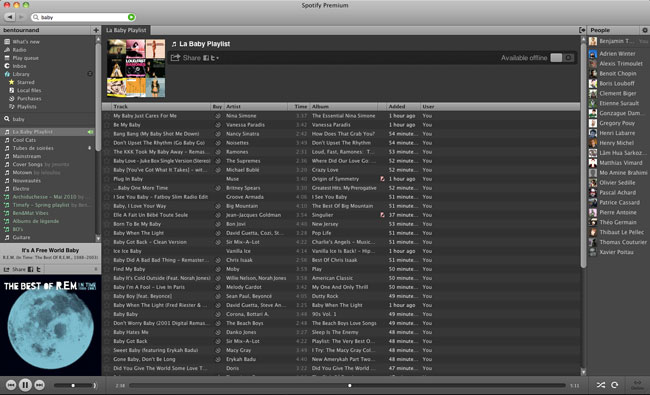Toggle Available offline switch
This screenshot has width=650, height=395.
[x=563, y=58]
